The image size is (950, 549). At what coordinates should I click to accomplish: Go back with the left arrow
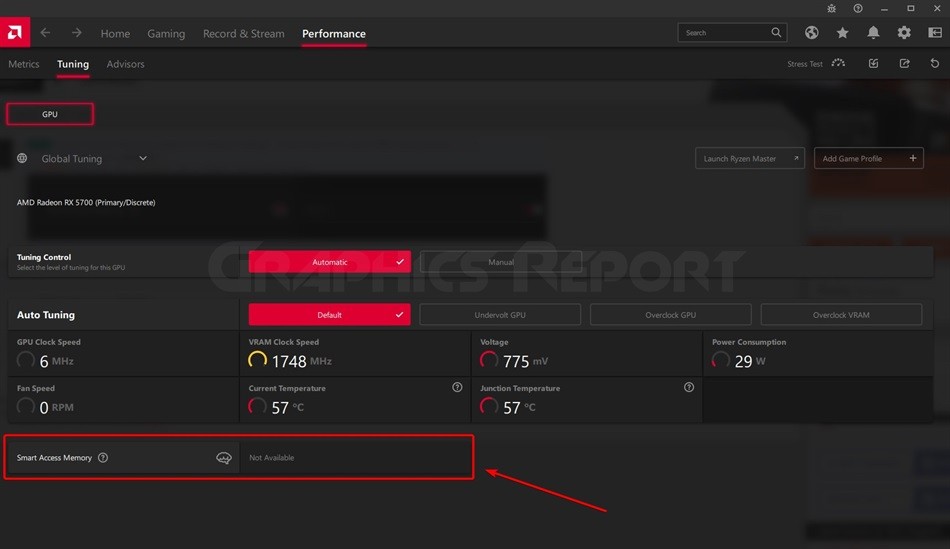tap(45, 33)
